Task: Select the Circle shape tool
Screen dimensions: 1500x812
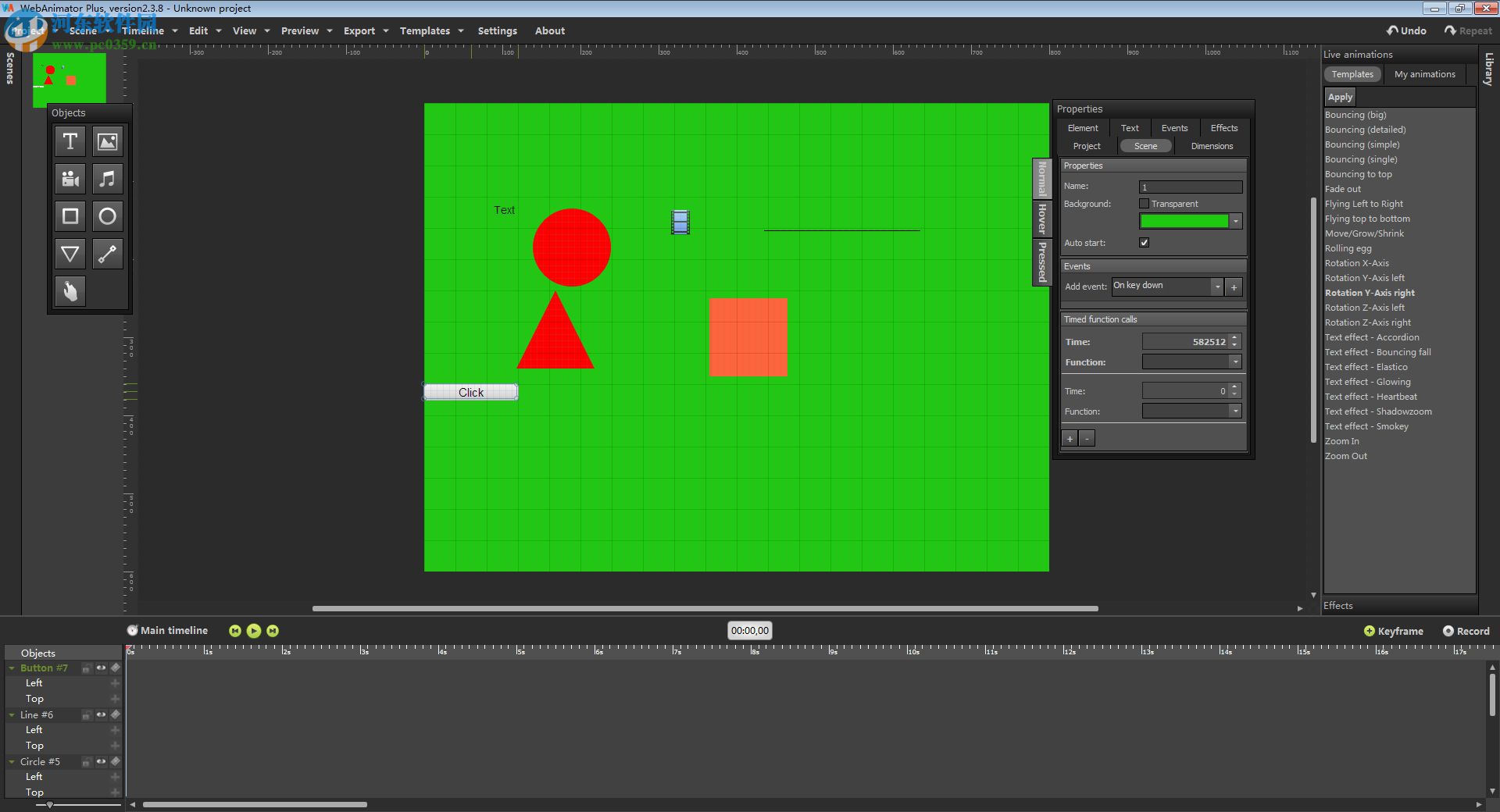Action: (107, 216)
